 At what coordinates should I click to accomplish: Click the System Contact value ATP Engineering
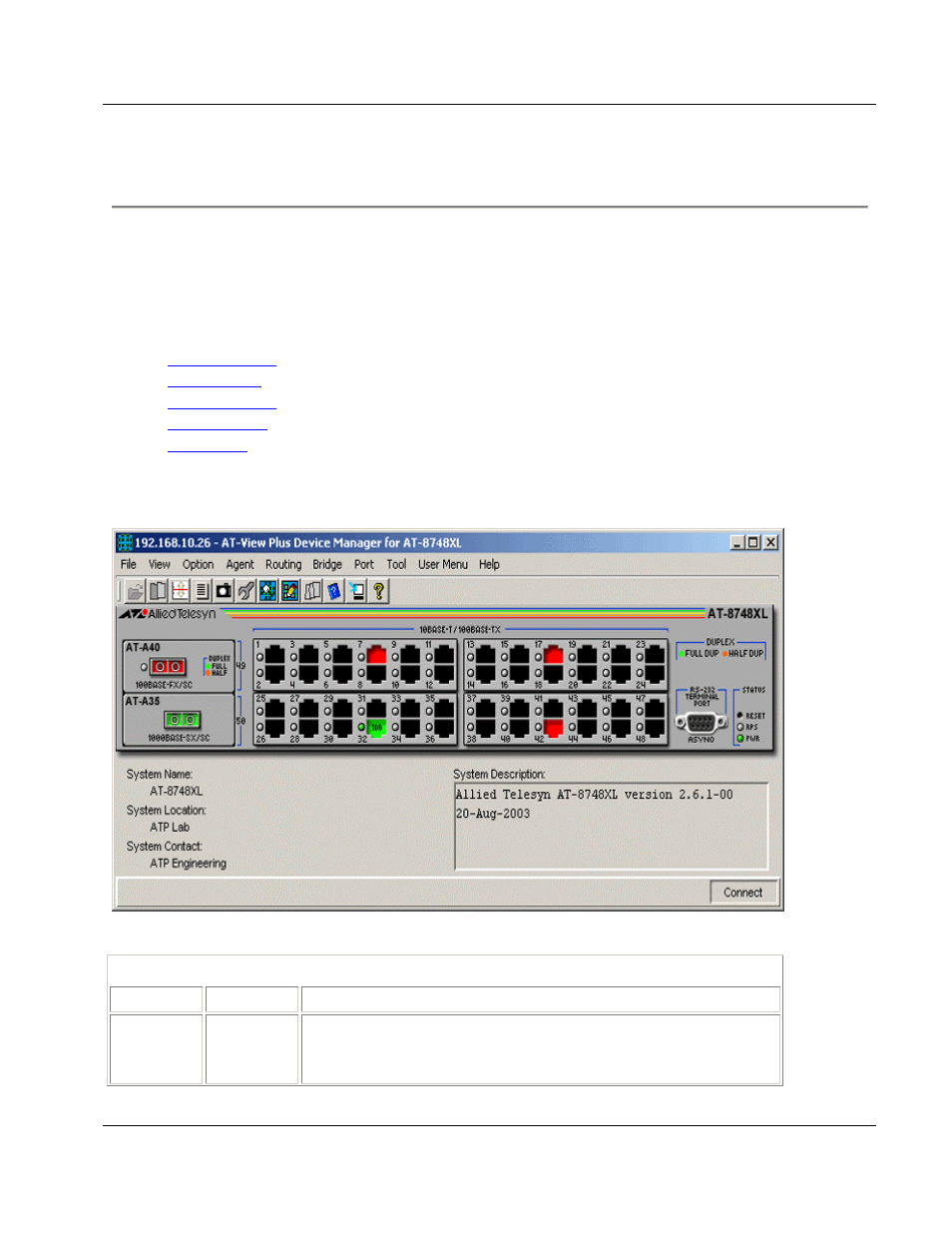coord(189,864)
